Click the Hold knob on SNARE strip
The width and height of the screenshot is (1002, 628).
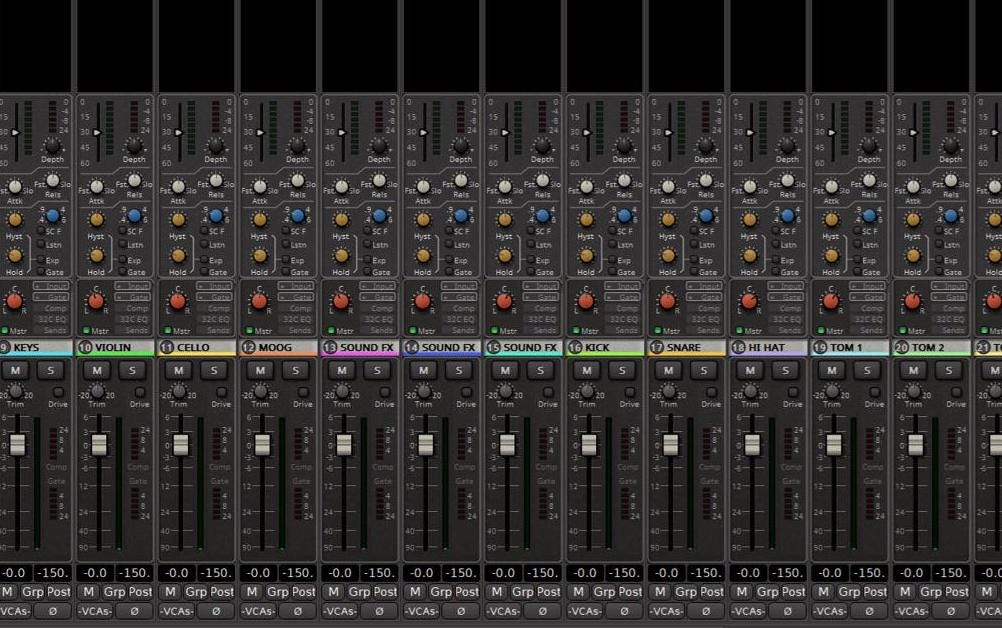click(x=668, y=256)
